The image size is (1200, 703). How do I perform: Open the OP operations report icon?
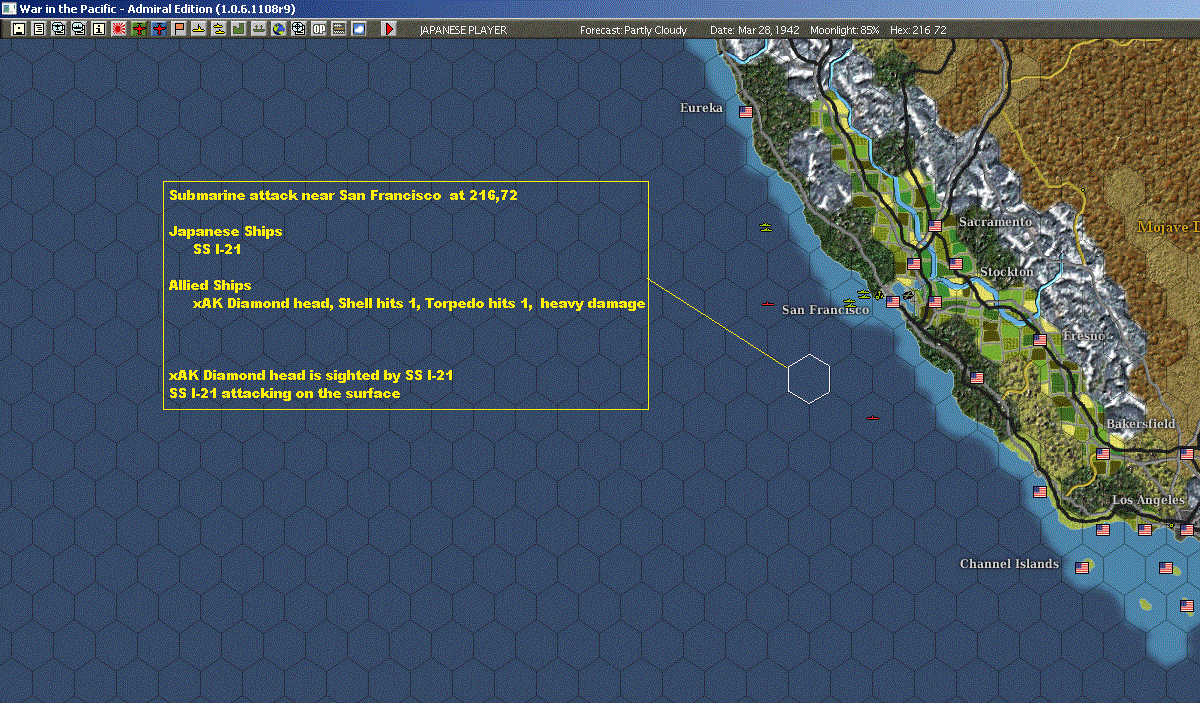point(319,29)
